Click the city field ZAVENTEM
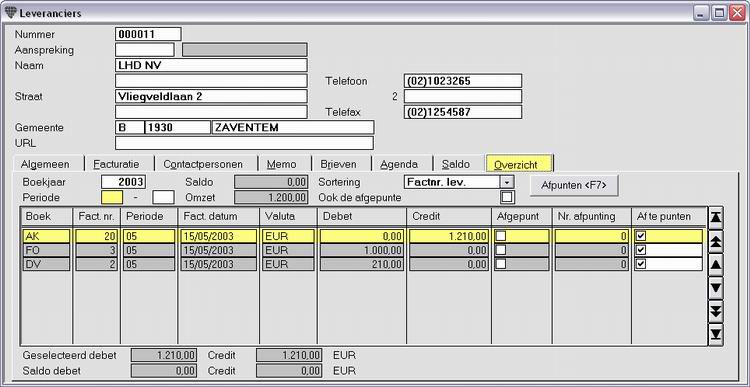 click(293, 127)
